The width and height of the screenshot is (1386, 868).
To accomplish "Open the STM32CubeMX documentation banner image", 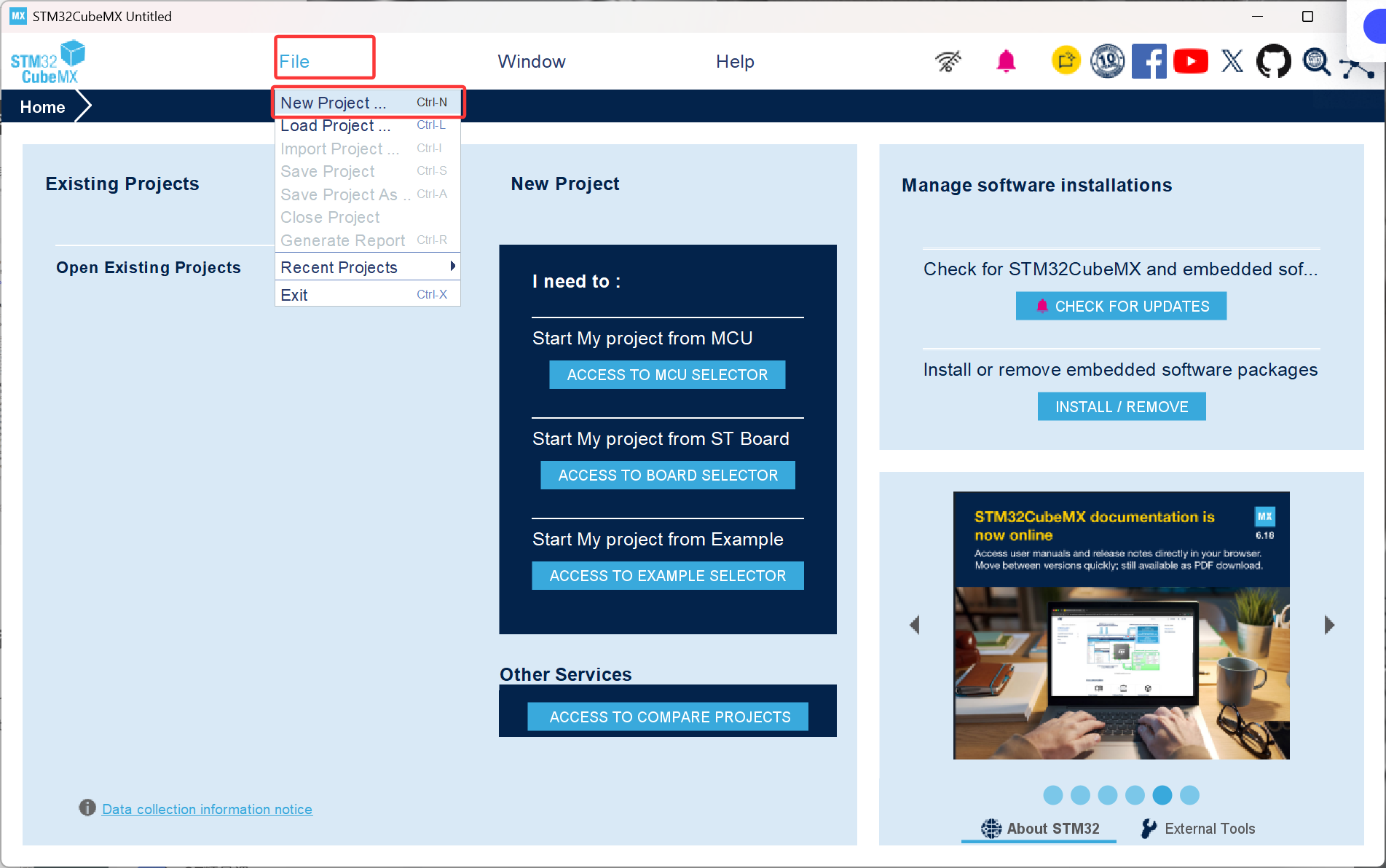I will click(1122, 626).
